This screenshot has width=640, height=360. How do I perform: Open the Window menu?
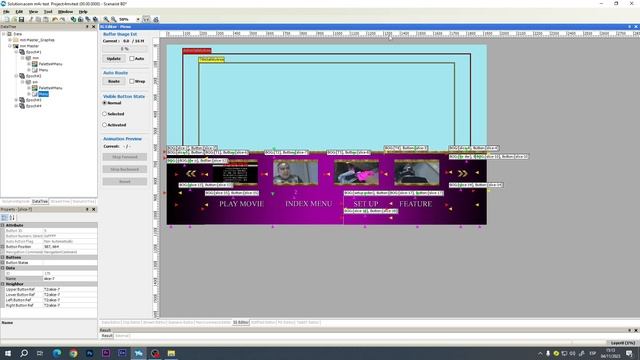[x=65, y=11]
